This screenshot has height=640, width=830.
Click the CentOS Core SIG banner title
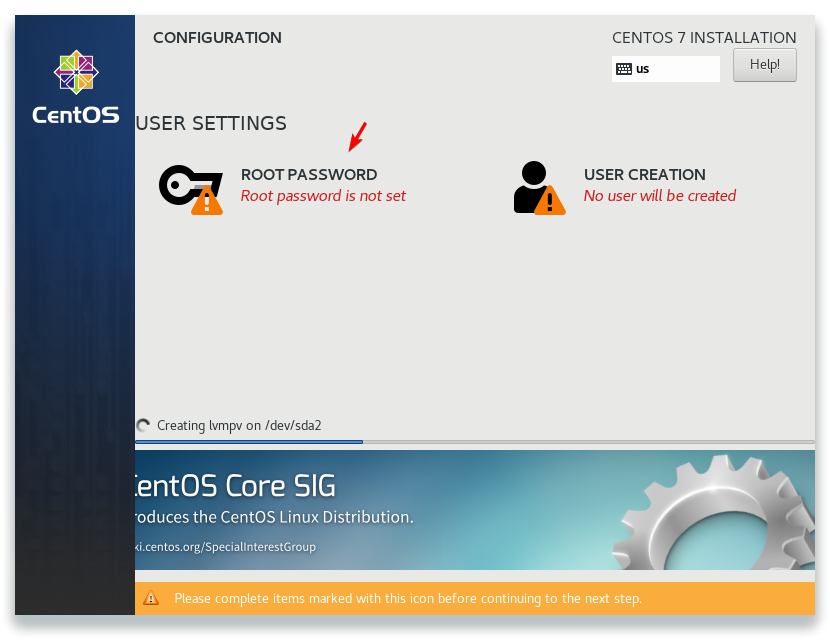pos(236,485)
